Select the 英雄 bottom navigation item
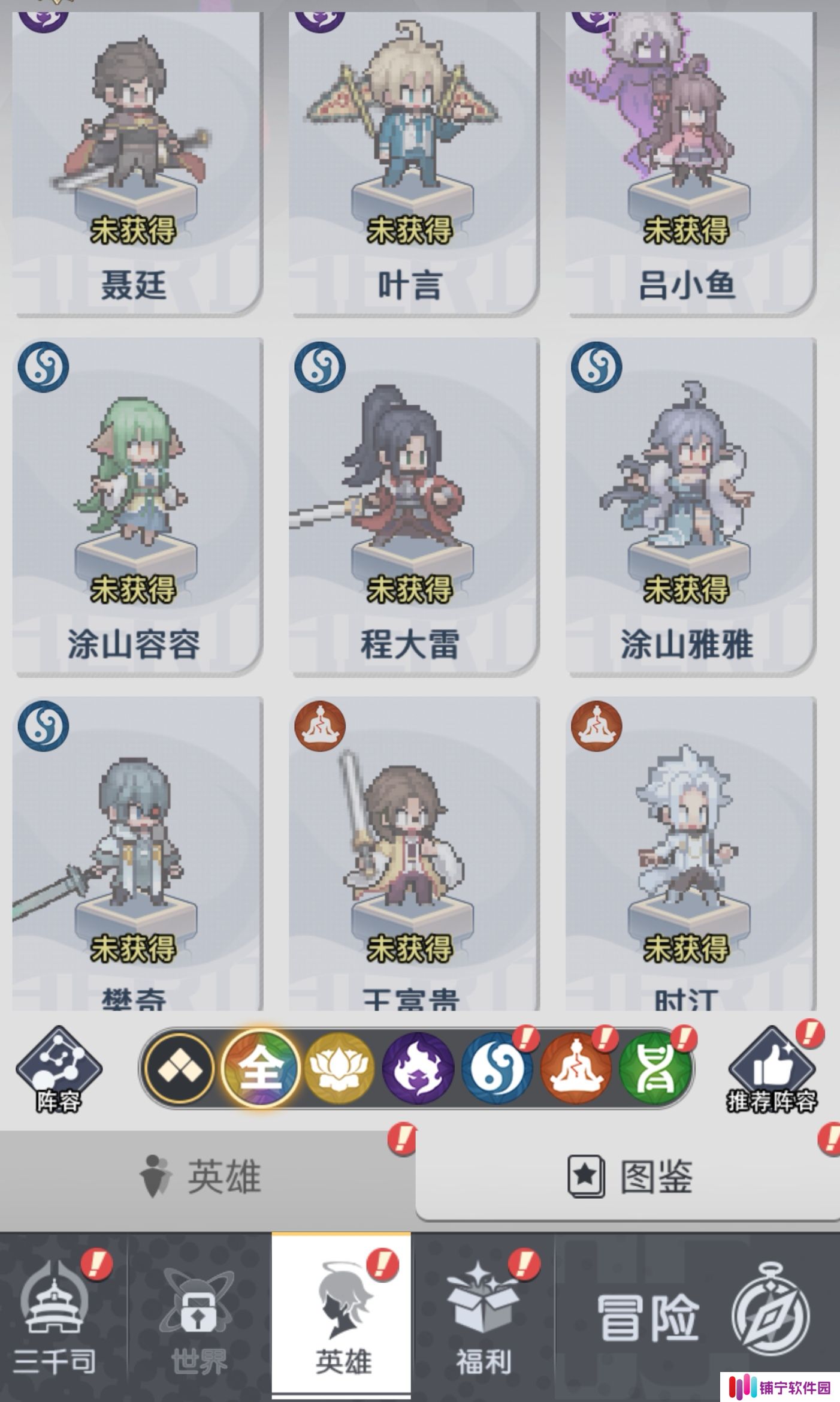The height and width of the screenshot is (1402, 840). click(342, 1316)
